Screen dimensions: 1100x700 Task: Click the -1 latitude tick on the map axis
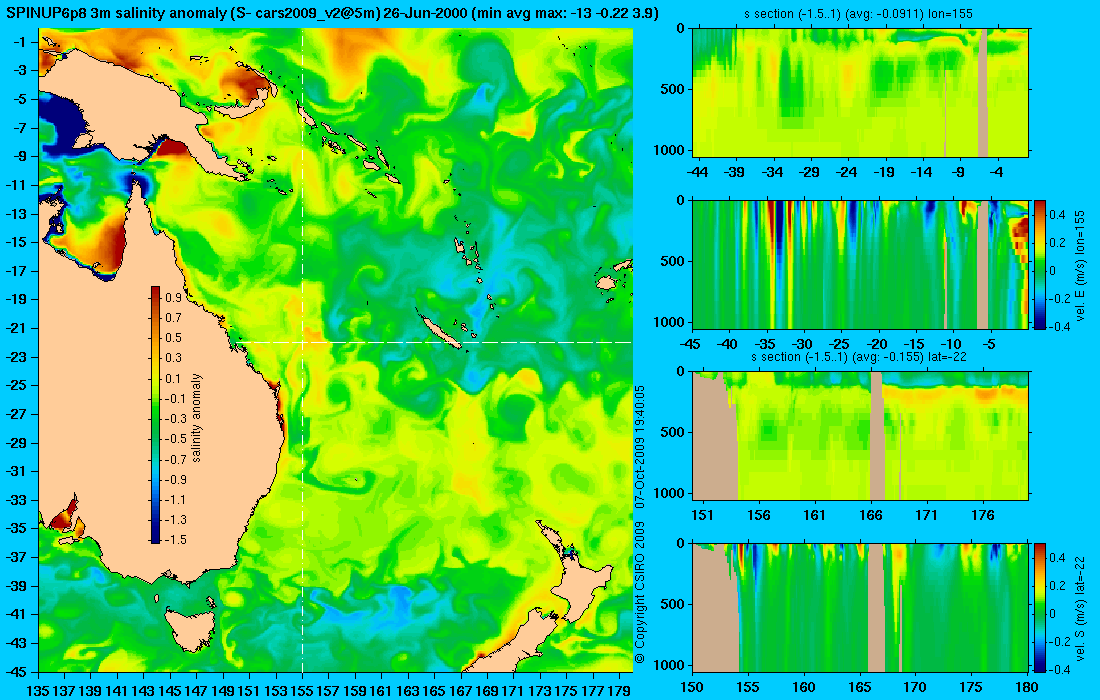point(20,42)
